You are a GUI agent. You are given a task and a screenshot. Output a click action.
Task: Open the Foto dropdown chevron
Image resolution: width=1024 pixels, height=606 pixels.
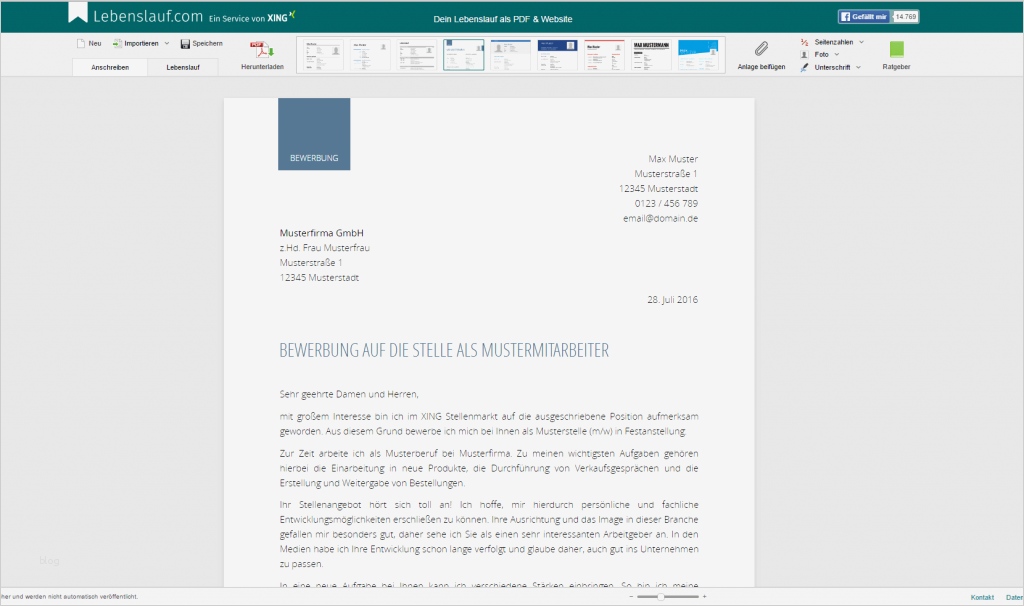(x=836, y=54)
